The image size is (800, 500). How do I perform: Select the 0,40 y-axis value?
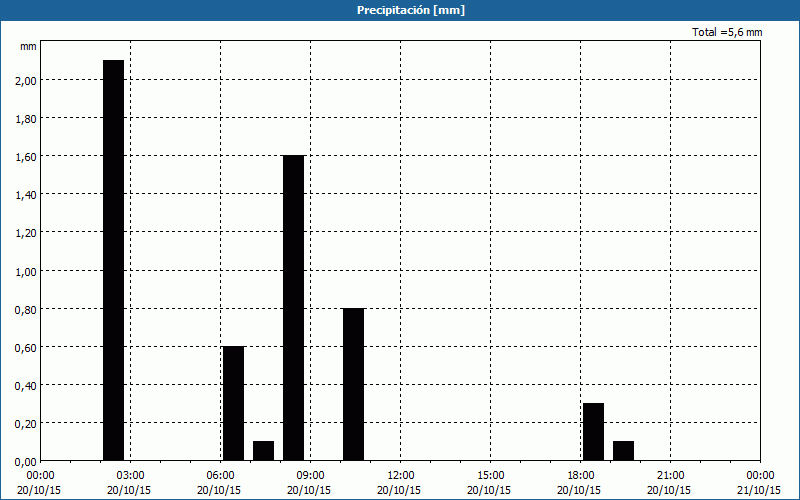(26, 386)
